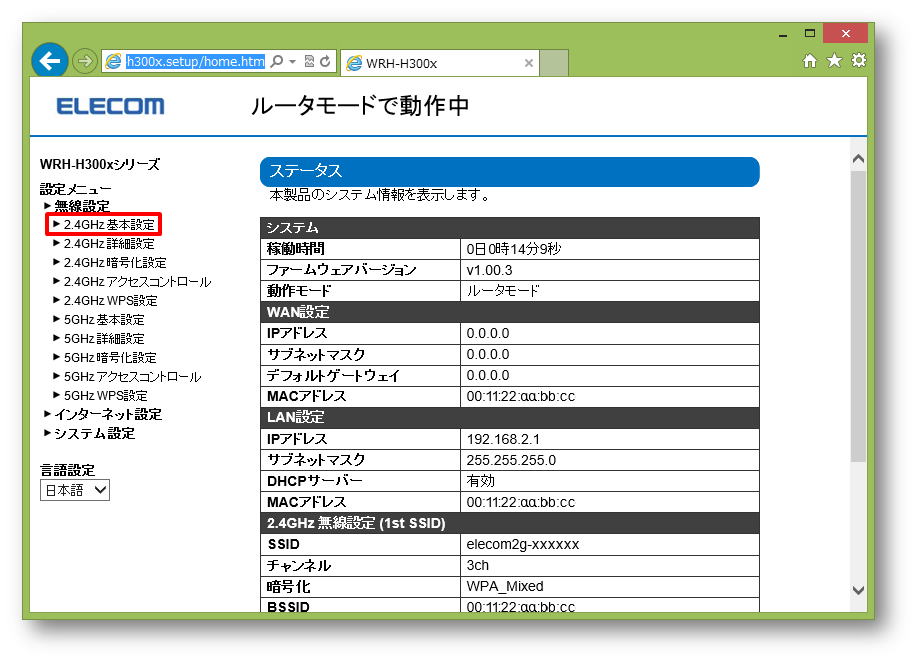Click the scrollbar up arrow

[x=858, y=158]
